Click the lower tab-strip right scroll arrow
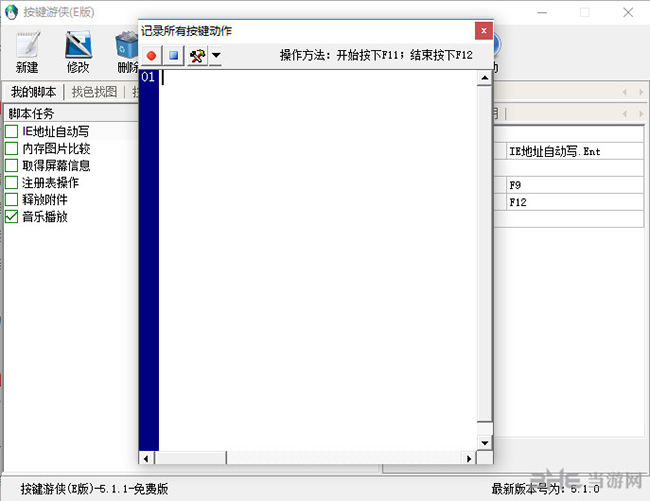650x501 pixels. [x=641, y=113]
